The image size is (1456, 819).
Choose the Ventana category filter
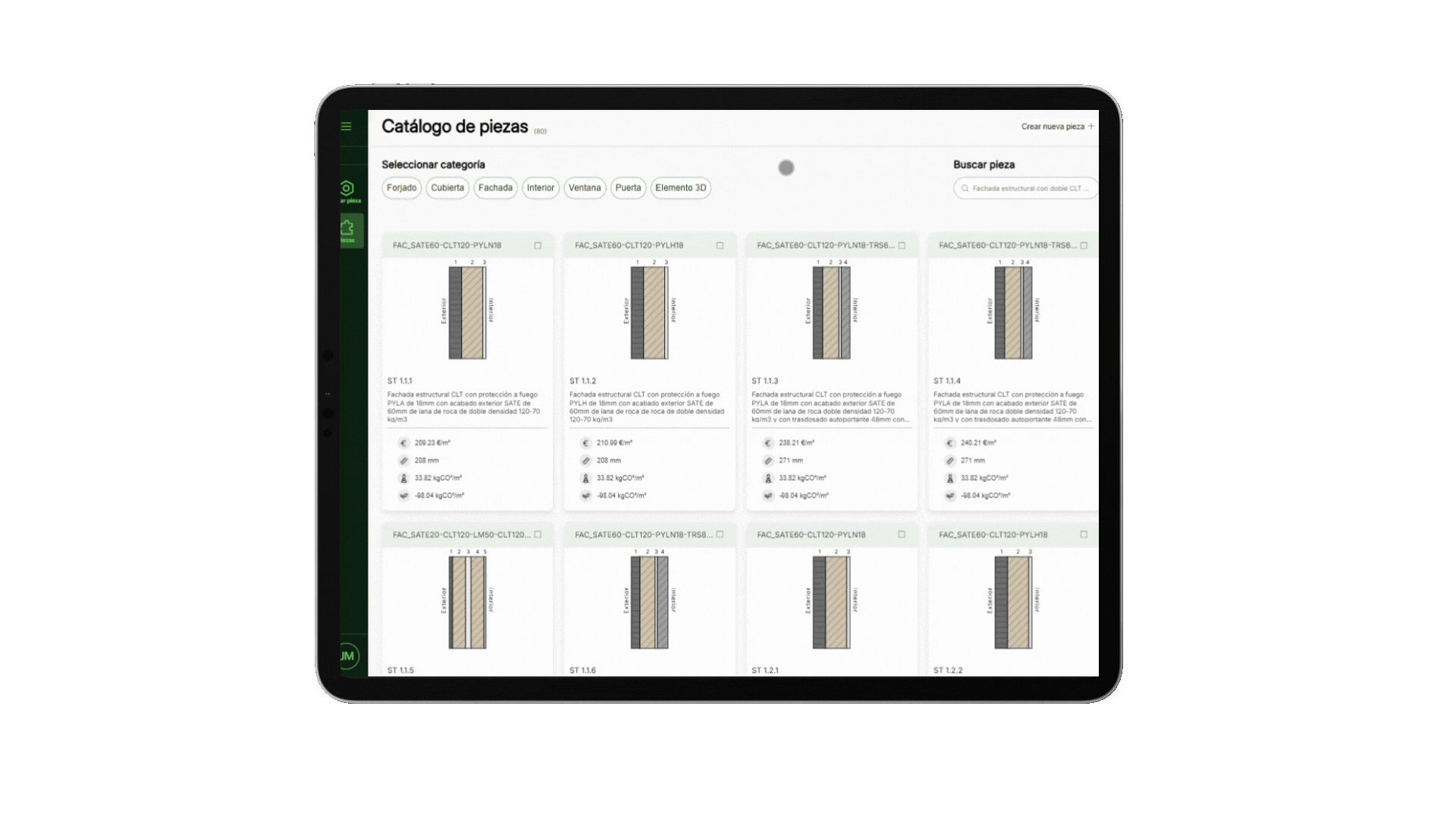(585, 188)
